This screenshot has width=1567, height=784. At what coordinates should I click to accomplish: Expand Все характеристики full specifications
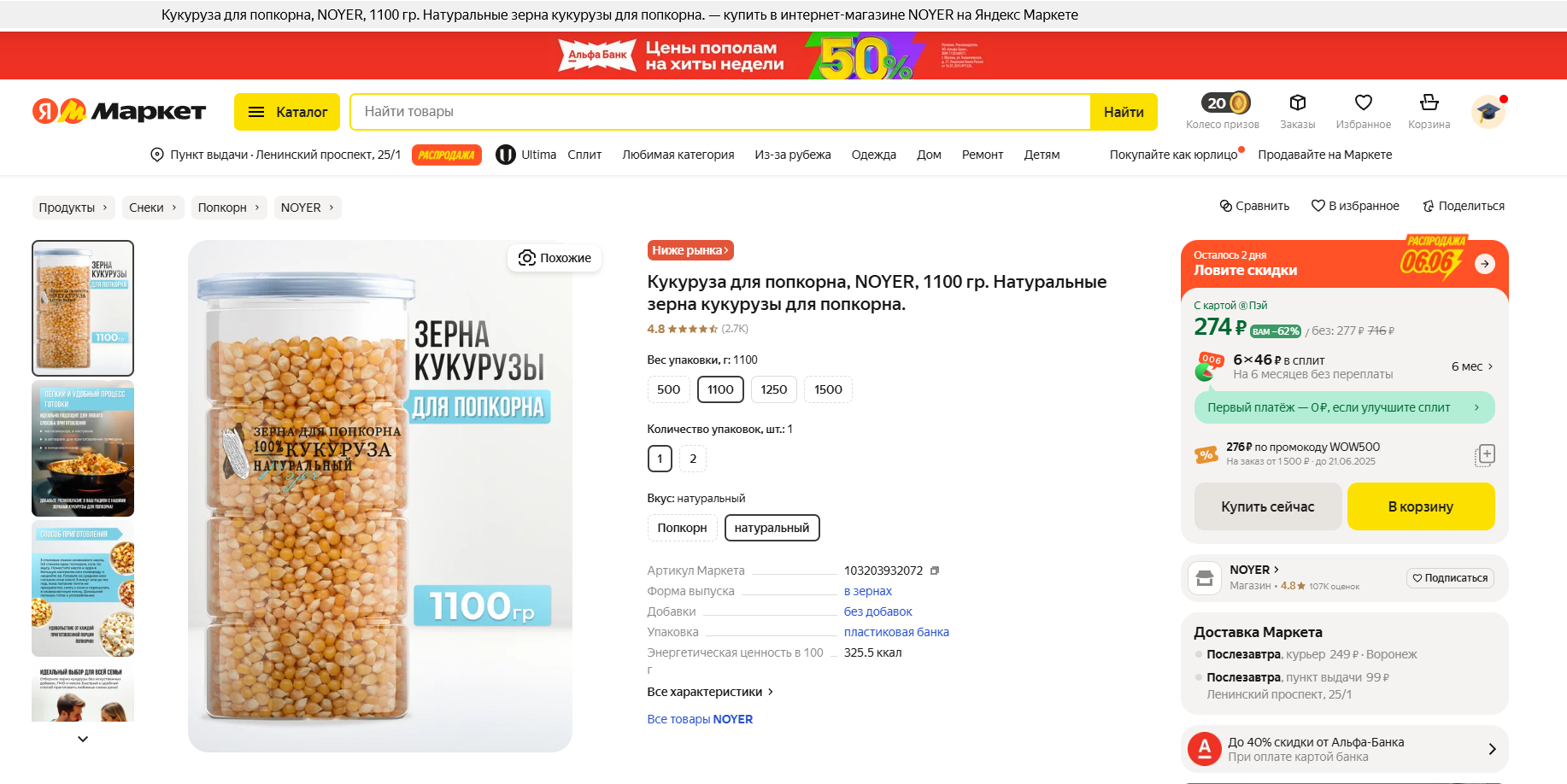(709, 692)
